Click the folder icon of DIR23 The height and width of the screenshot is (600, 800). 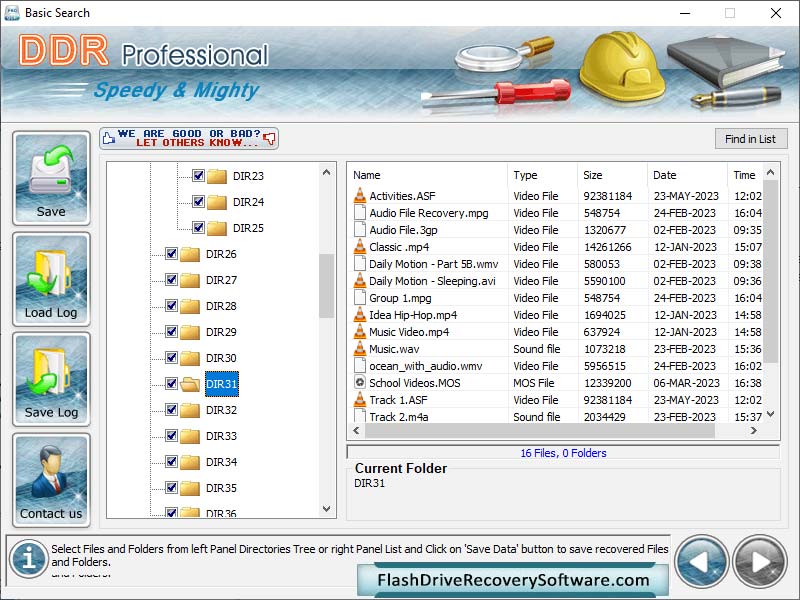[x=217, y=176]
